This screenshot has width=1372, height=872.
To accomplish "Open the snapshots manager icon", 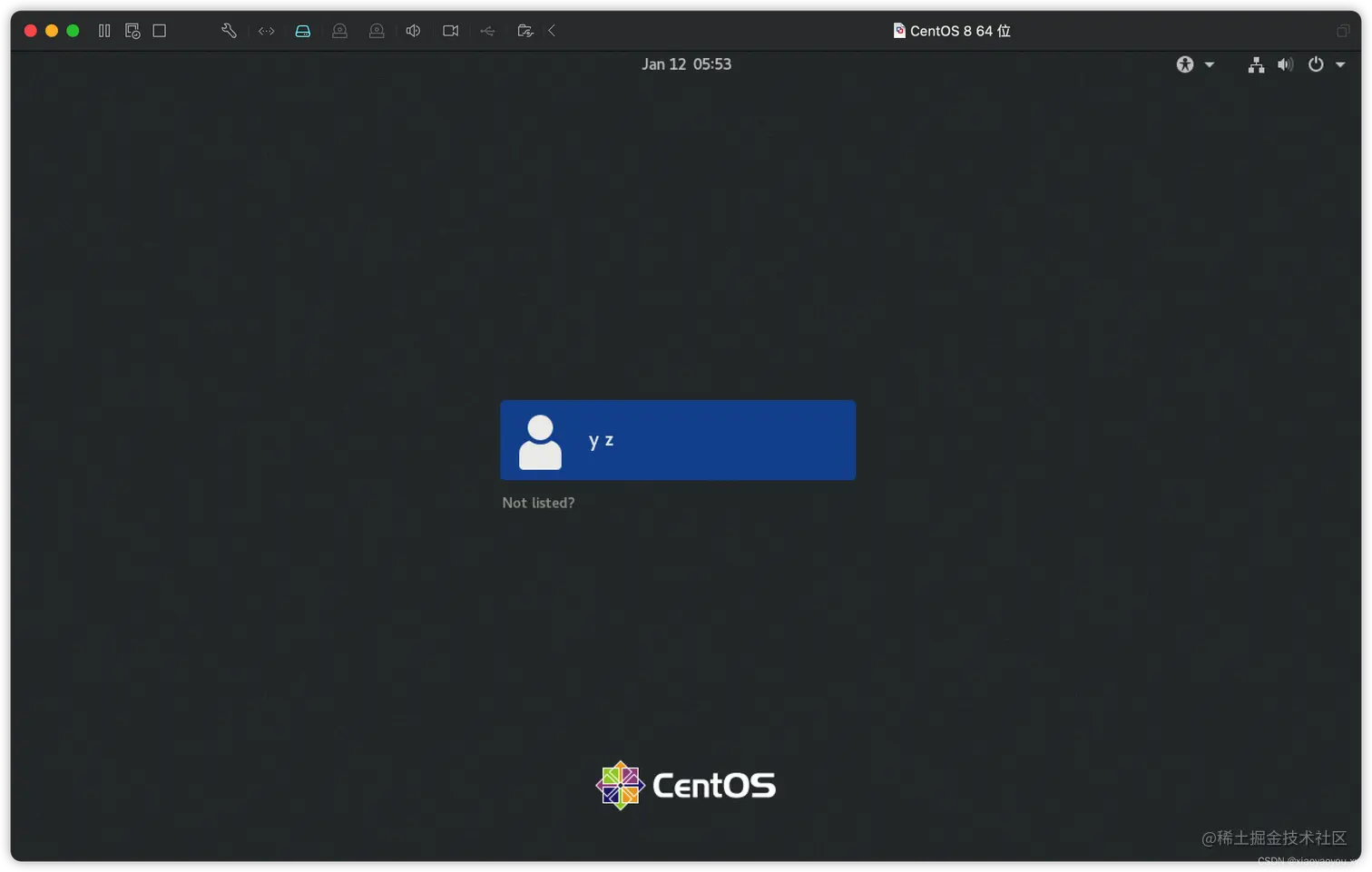I will 132,31.
